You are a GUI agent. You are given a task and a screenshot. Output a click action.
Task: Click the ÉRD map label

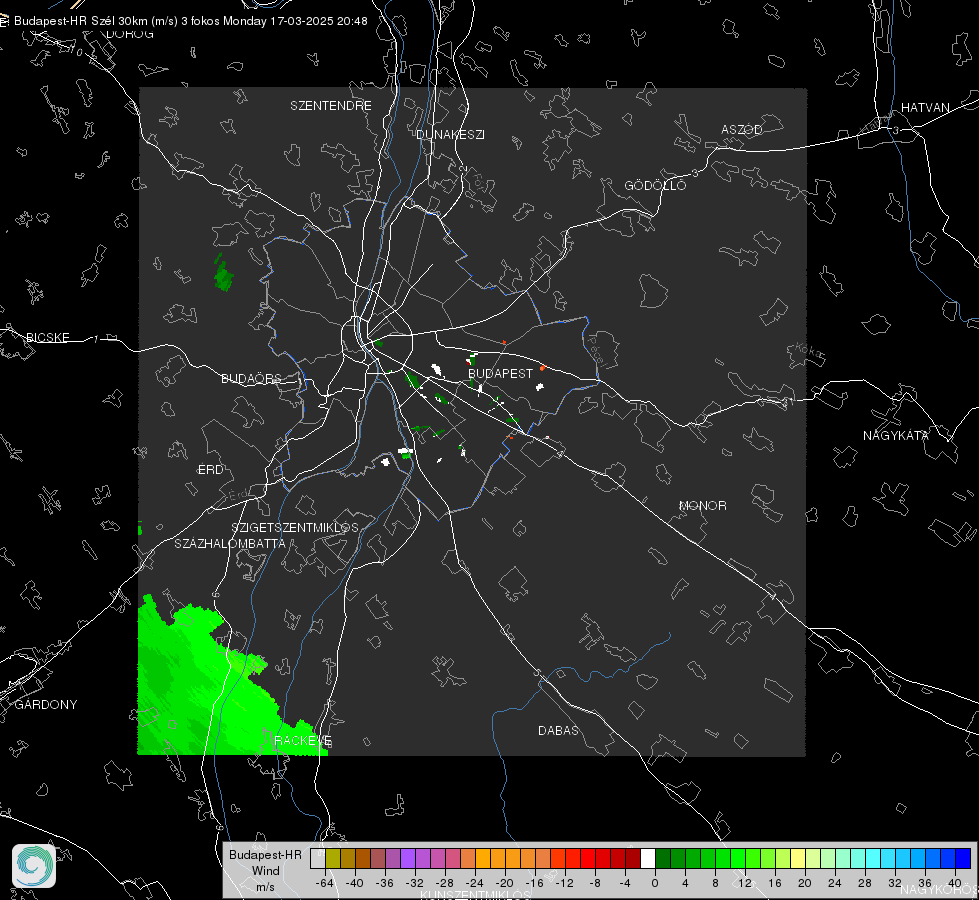pos(210,470)
